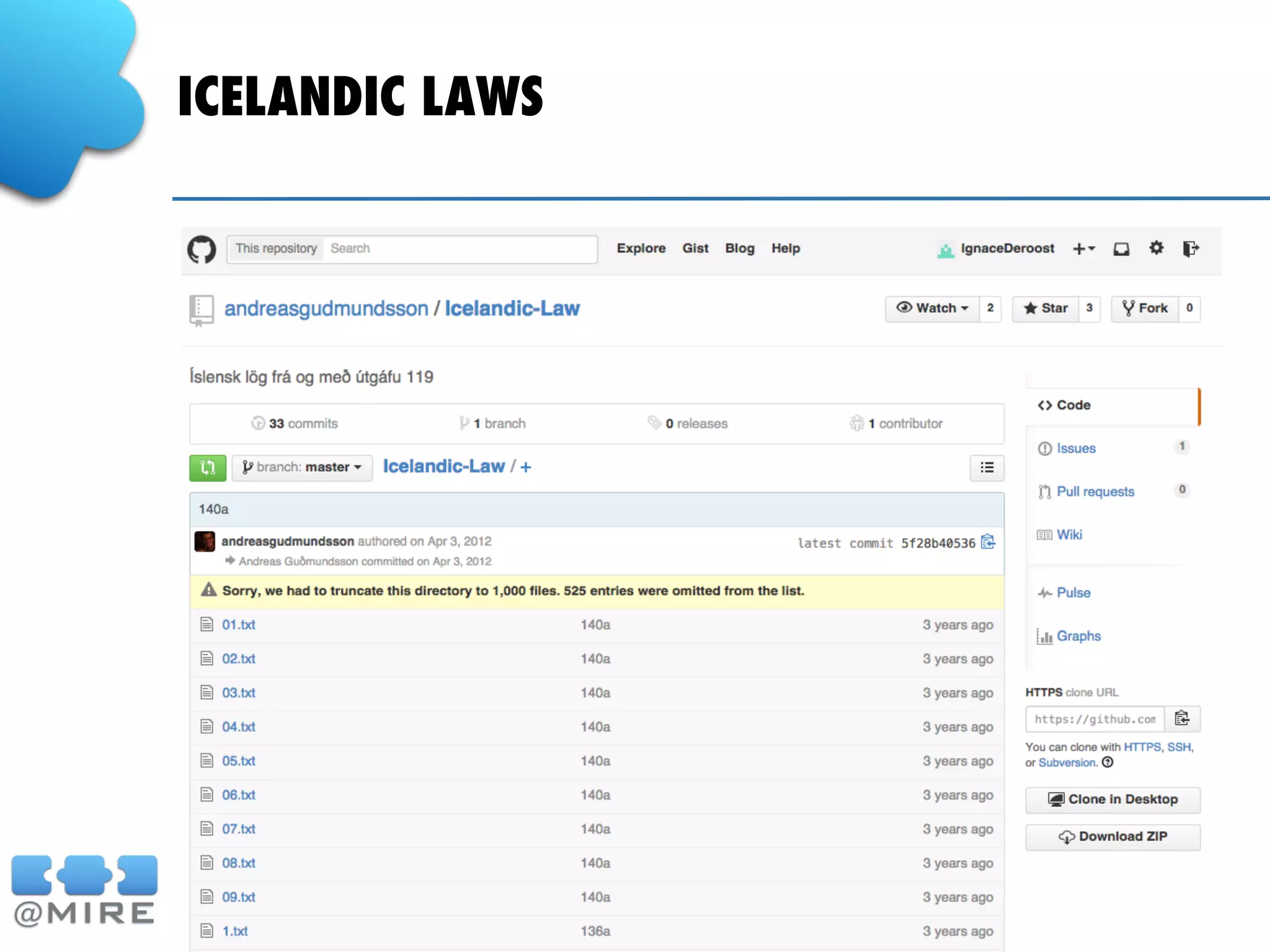Open Gist in top navigation
The width and height of the screenshot is (1270, 952).
tap(695, 249)
